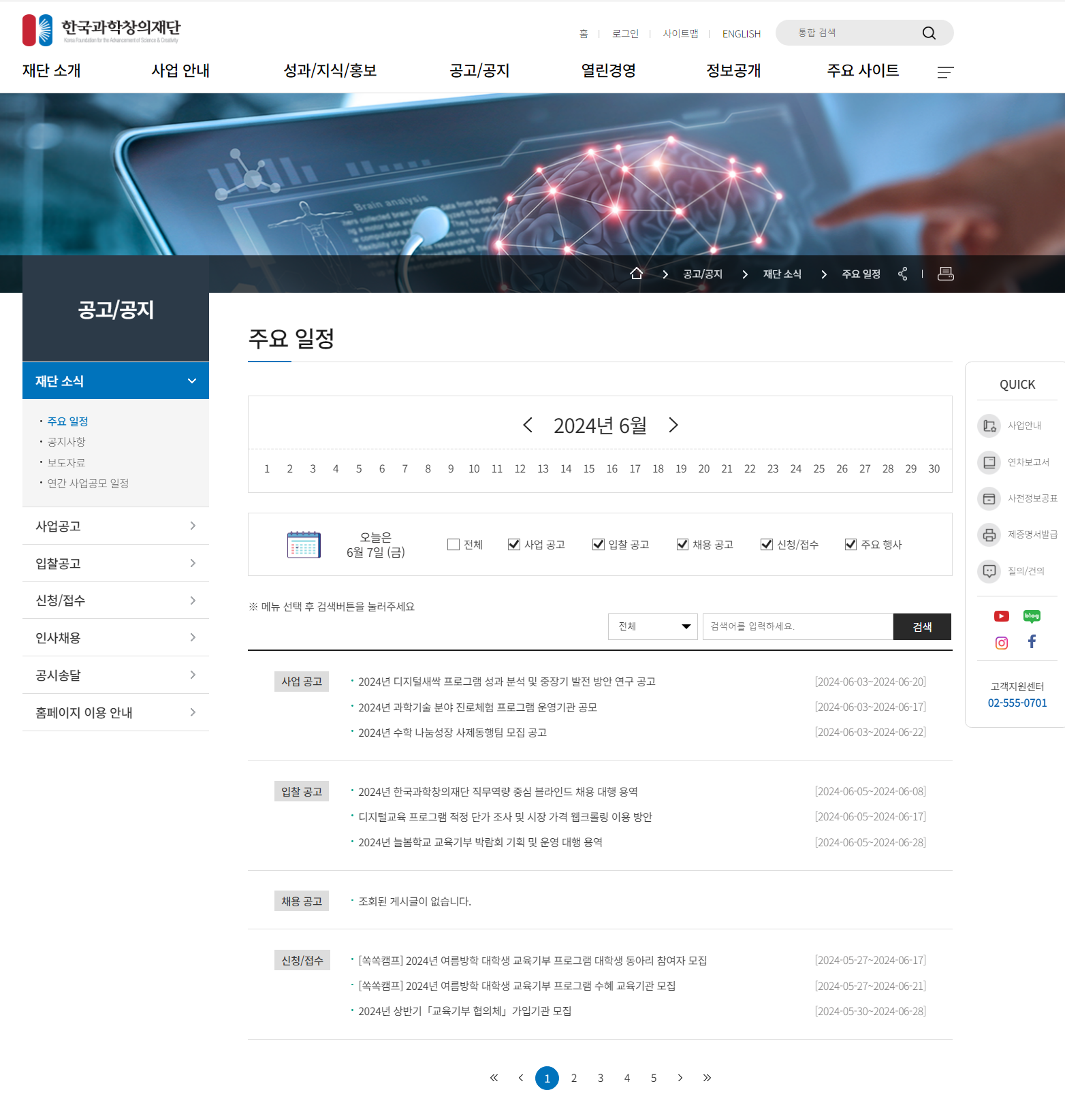The image size is (1065, 1120).
Task: Click the share icon in breadcrumb bar
Action: [x=902, y=274]
